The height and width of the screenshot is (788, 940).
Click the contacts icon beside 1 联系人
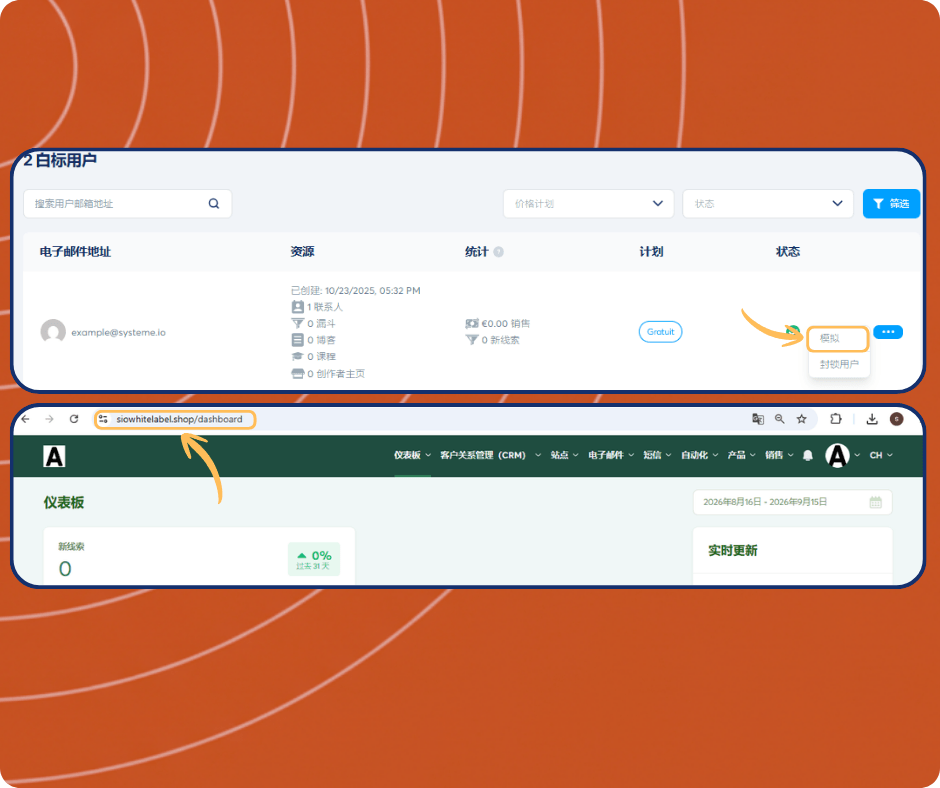[297, 307]
